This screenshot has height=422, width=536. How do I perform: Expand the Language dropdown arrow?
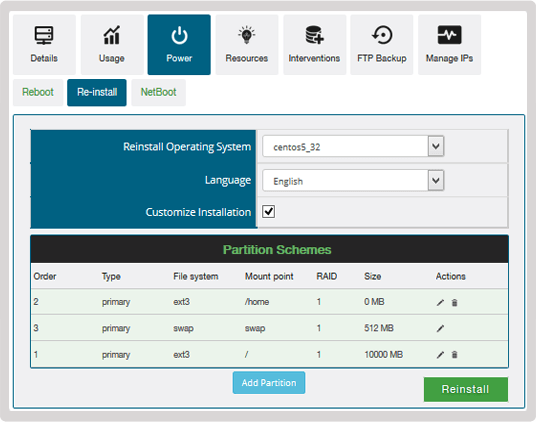(x=436, y=180)
